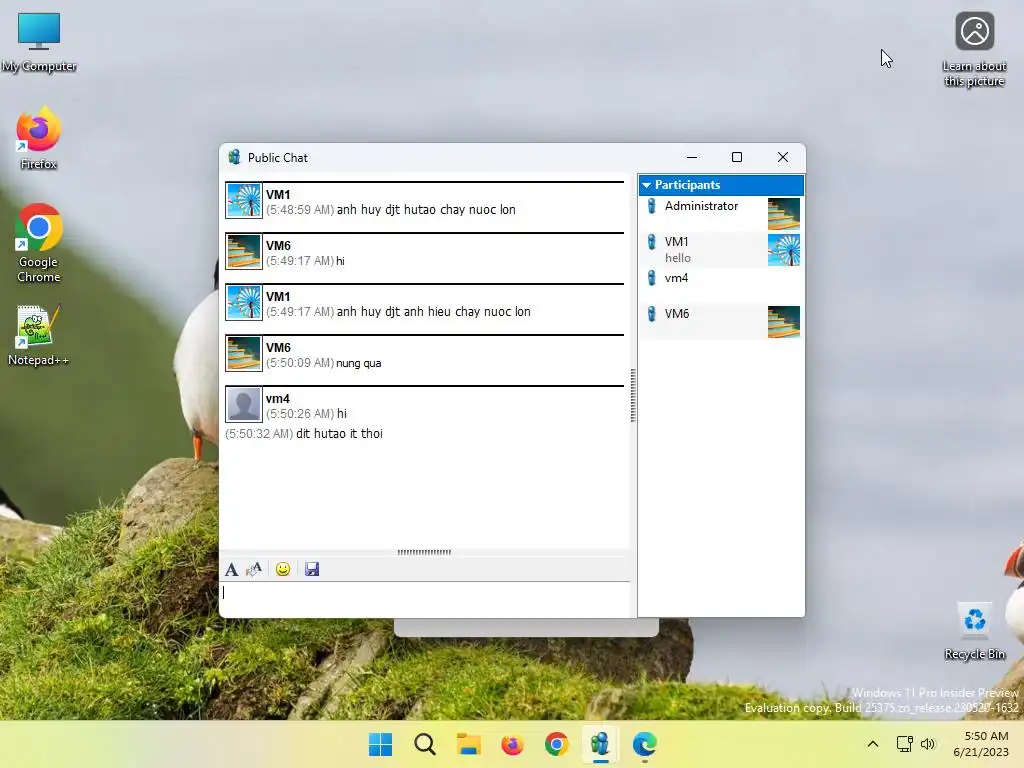Click VM6's status icon in Participants

pyautogui.click(x=651, y=314)
